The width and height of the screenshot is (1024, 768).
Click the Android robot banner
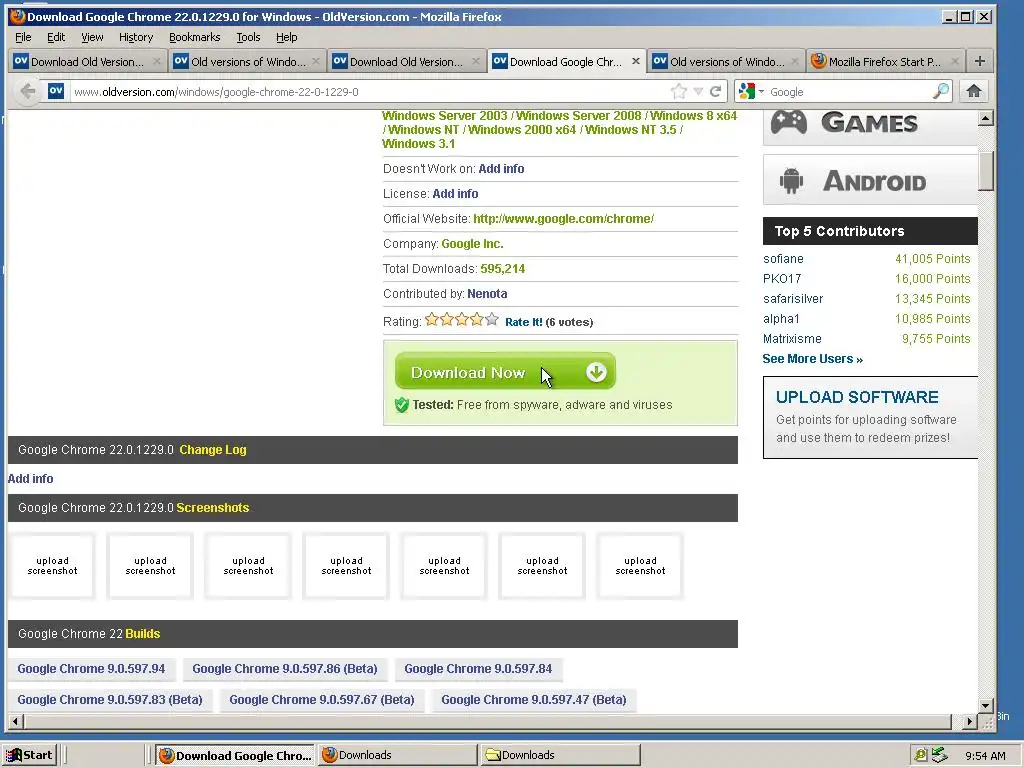coord(870,180)
